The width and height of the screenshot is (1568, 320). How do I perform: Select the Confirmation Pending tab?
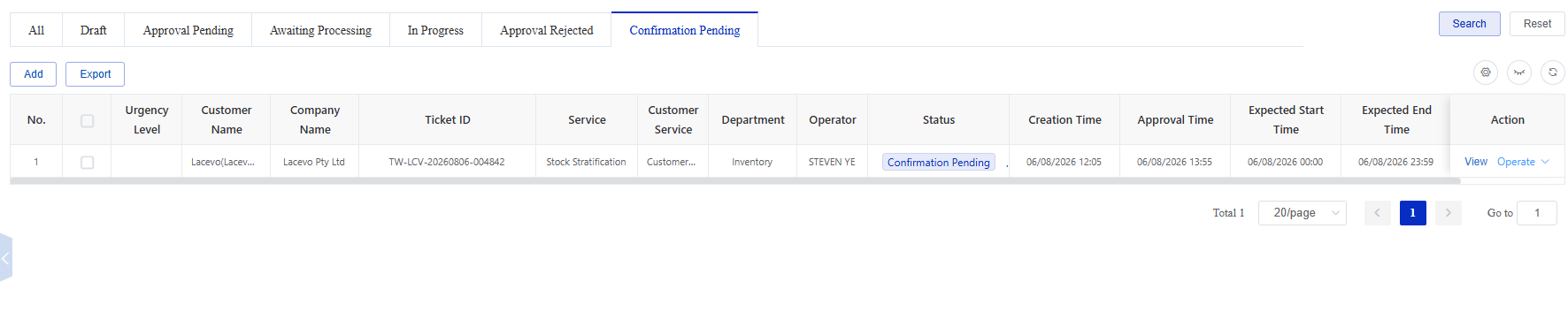[685, 30]
